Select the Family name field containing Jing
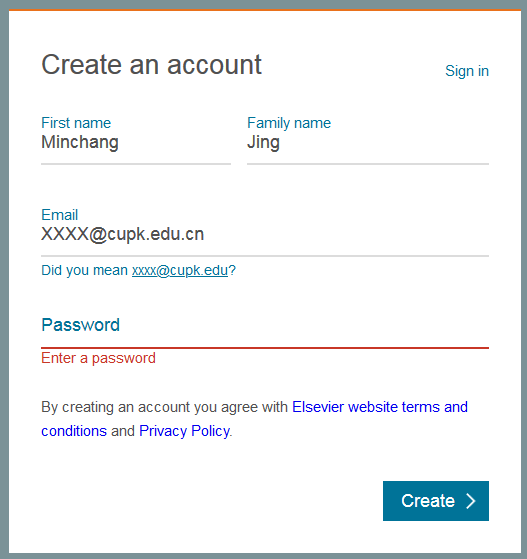 [368, 142]
